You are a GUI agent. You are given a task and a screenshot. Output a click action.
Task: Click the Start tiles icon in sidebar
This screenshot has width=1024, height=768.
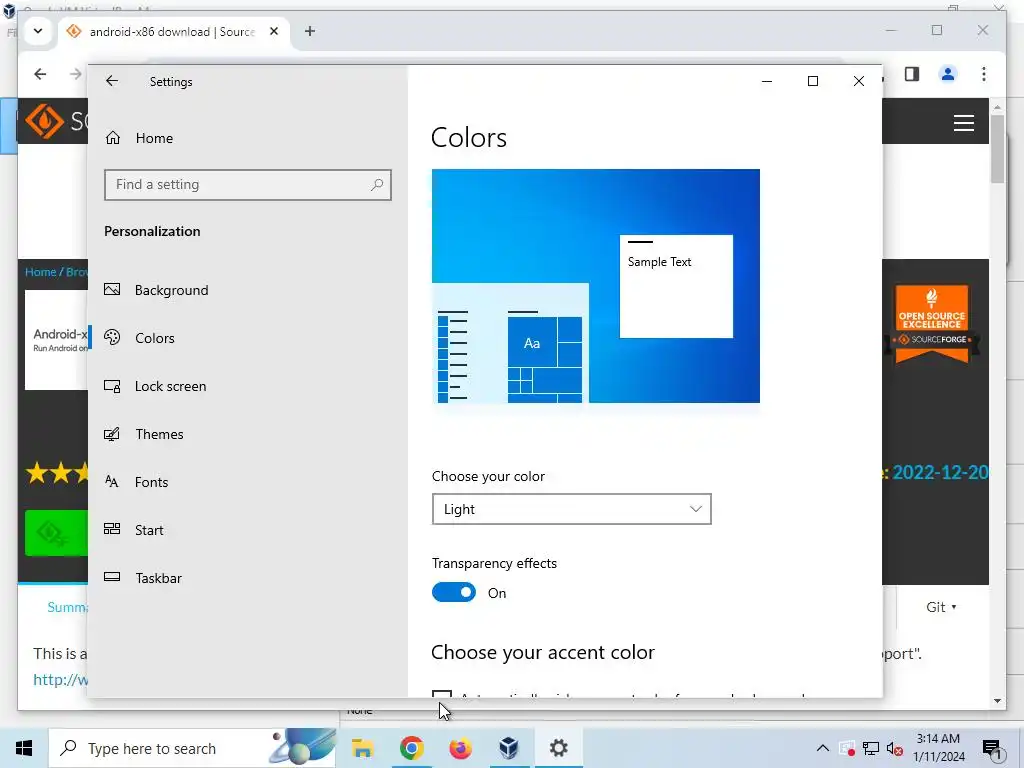pos(112,529)
